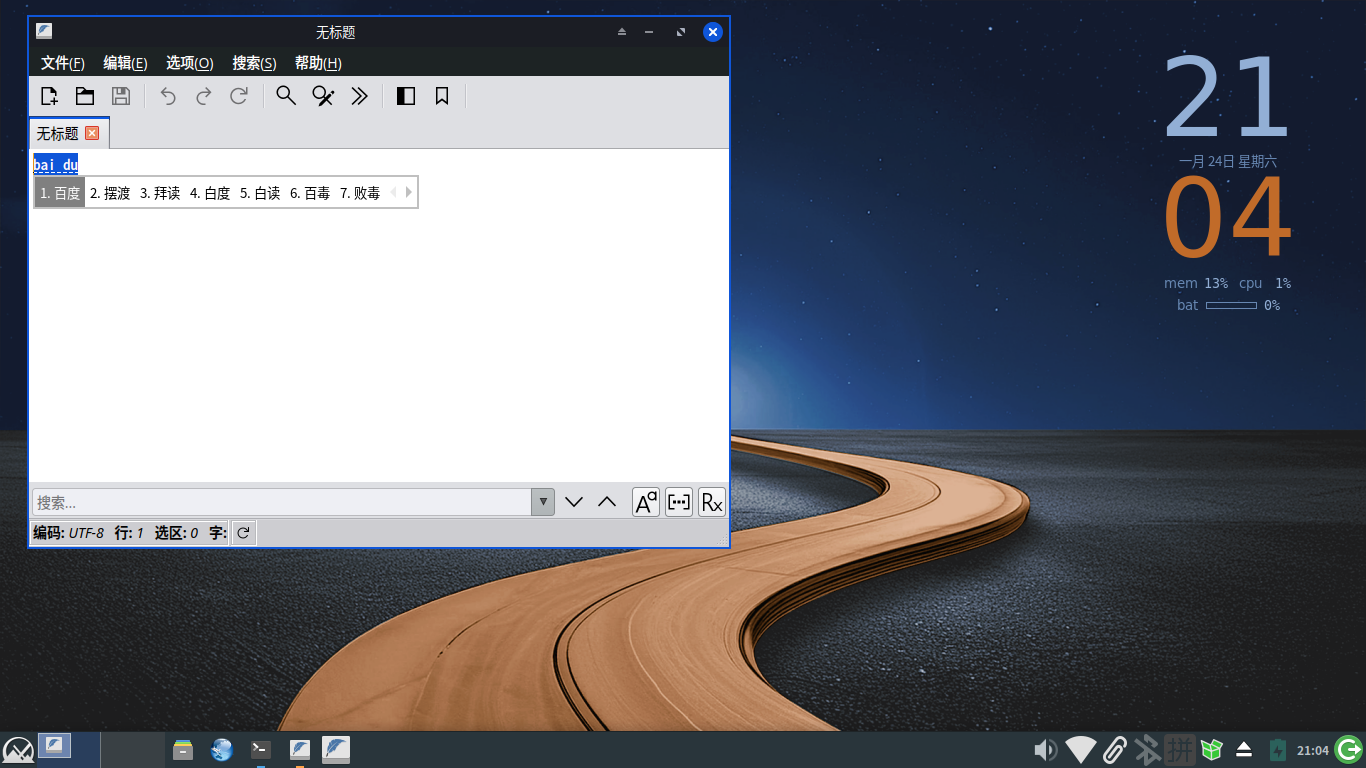Select candidate 4. 白度
This screenshot has height=768, width=1366.
210,193
